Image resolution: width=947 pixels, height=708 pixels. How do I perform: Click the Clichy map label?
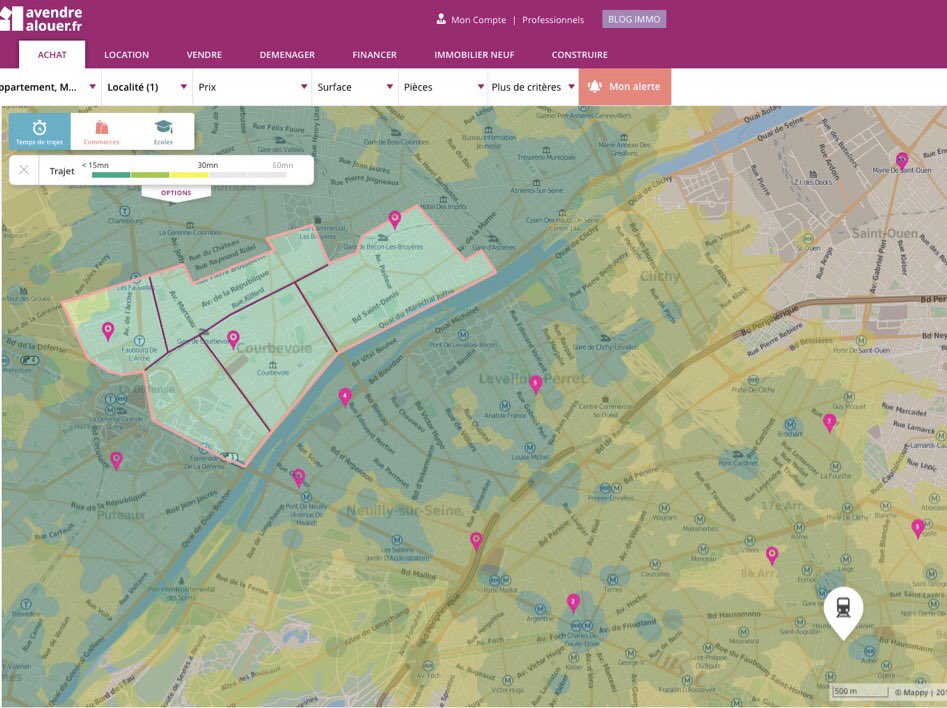pos(660,276)
